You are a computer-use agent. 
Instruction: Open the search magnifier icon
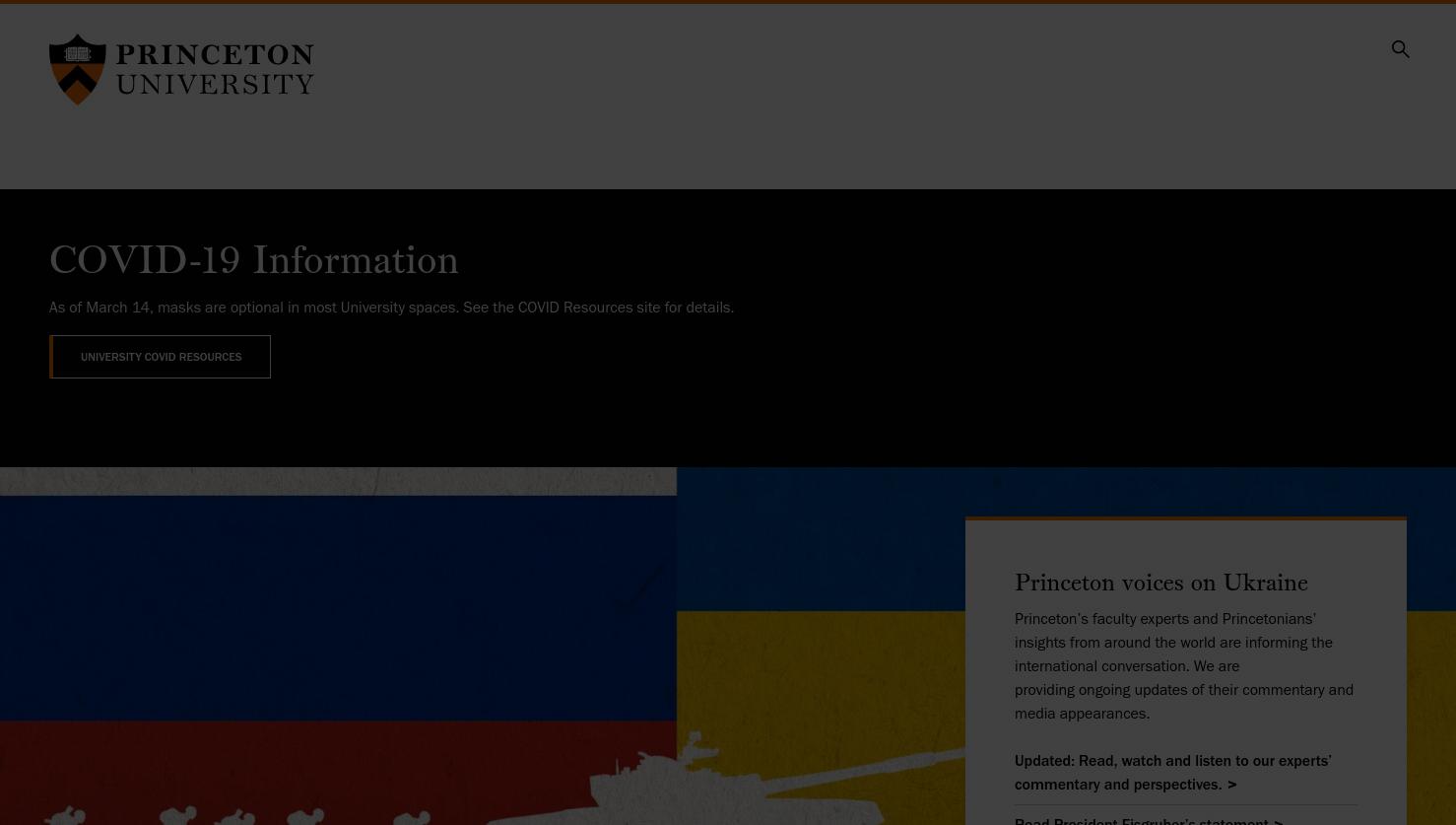pyautogui.click(x=1400, y=49)
